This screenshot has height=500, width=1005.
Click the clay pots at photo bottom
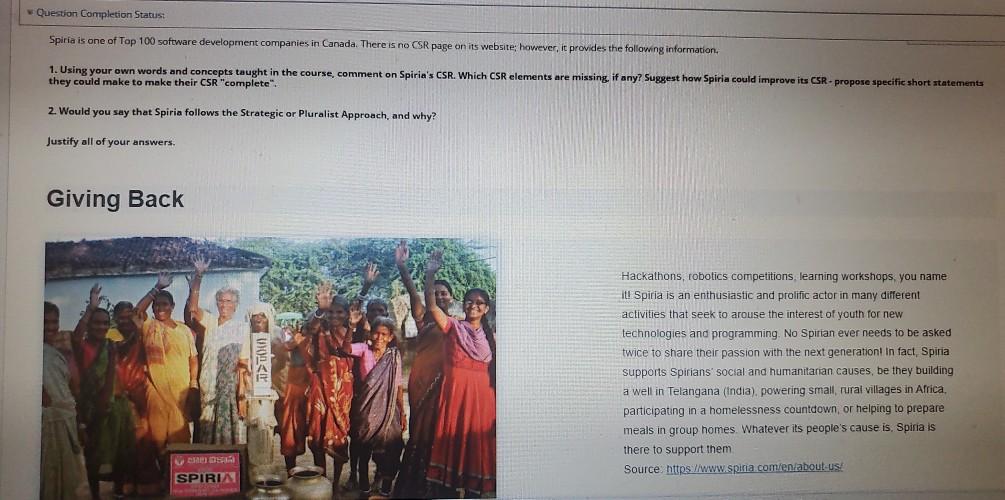point(290,484)
